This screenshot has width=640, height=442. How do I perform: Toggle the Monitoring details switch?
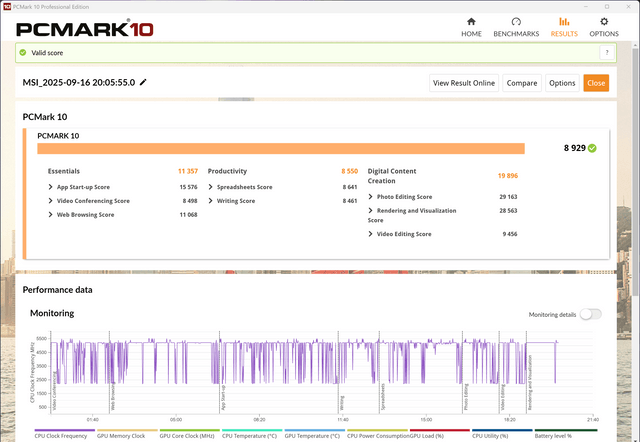[x=591, y=314]
